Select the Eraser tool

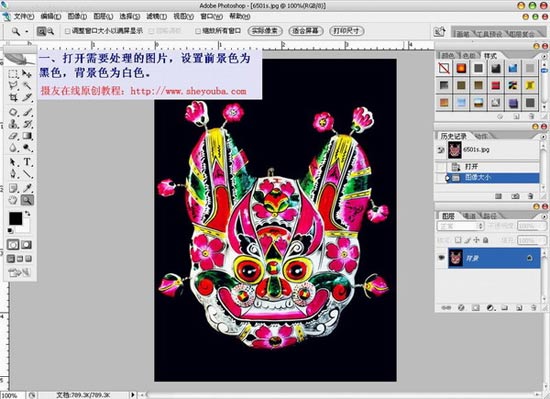(13, 136)
